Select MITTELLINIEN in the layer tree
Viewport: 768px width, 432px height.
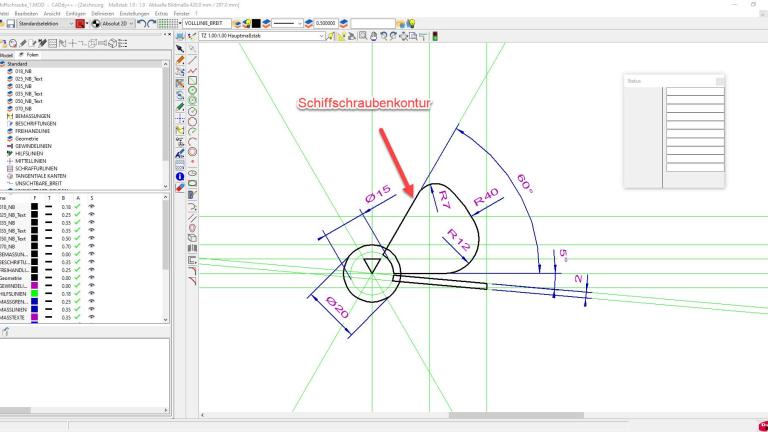pos(30,161)
